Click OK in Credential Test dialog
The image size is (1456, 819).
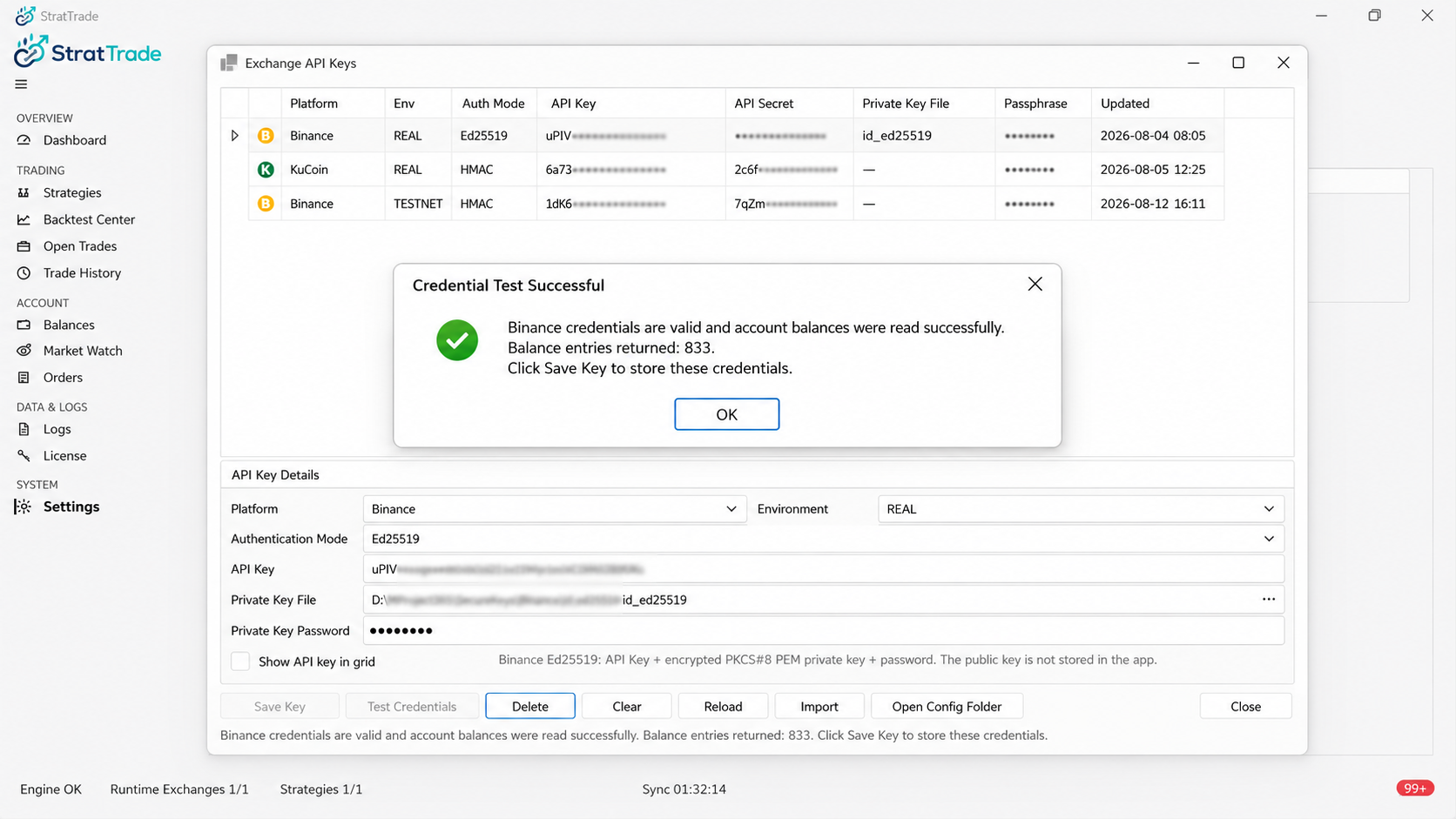coord(727,414)
